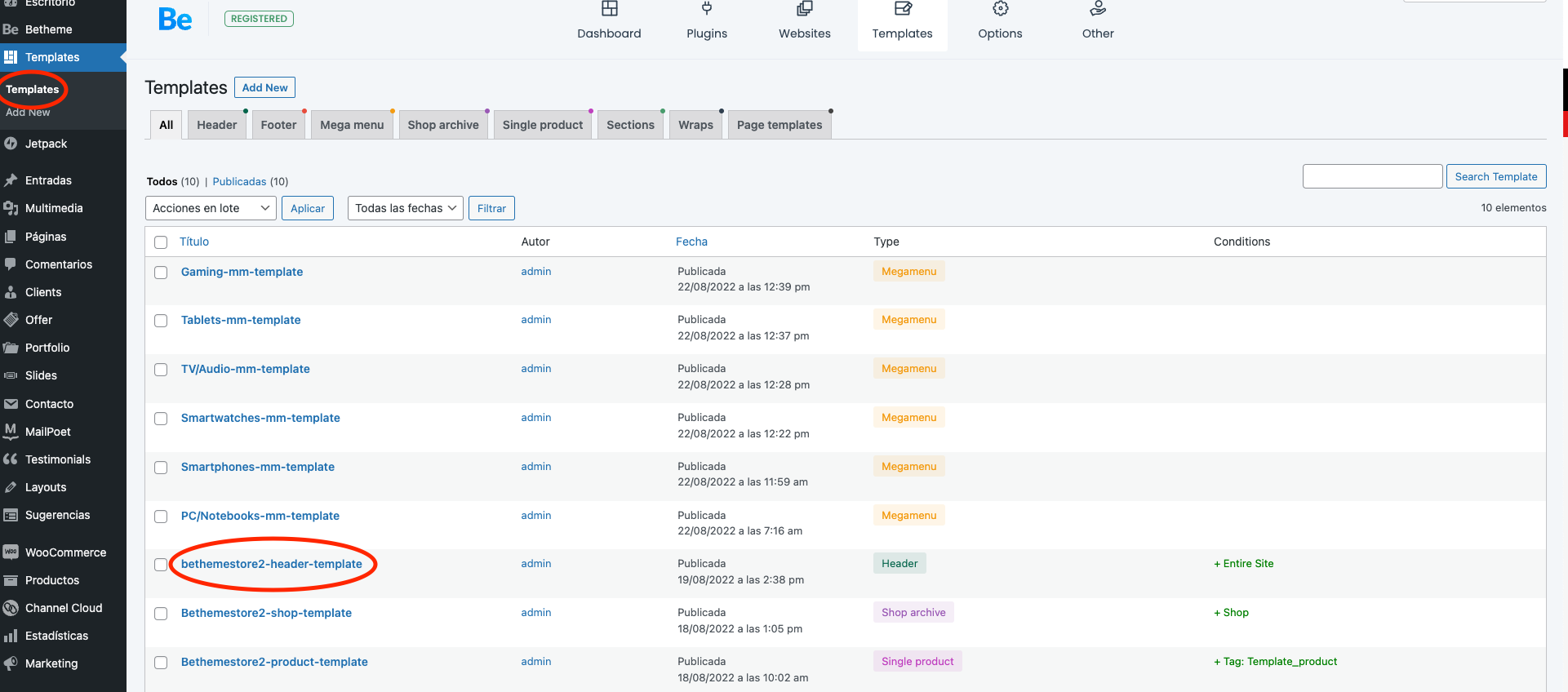Switch to the Footer tab
The width and height of the screenshot is (1568, 692).
[278, 125]
